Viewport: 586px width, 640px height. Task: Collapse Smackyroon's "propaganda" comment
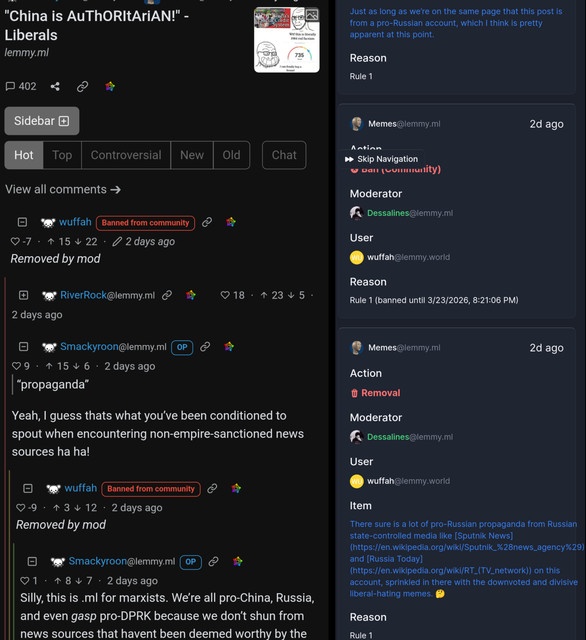(x=24, y=347)
